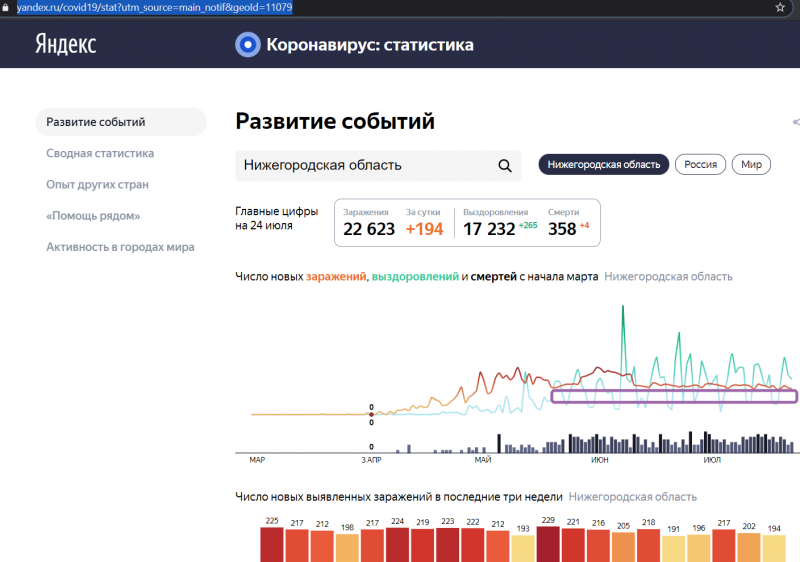
Task: Click the green +265 recoveries increment
Action: coord(528,225)
